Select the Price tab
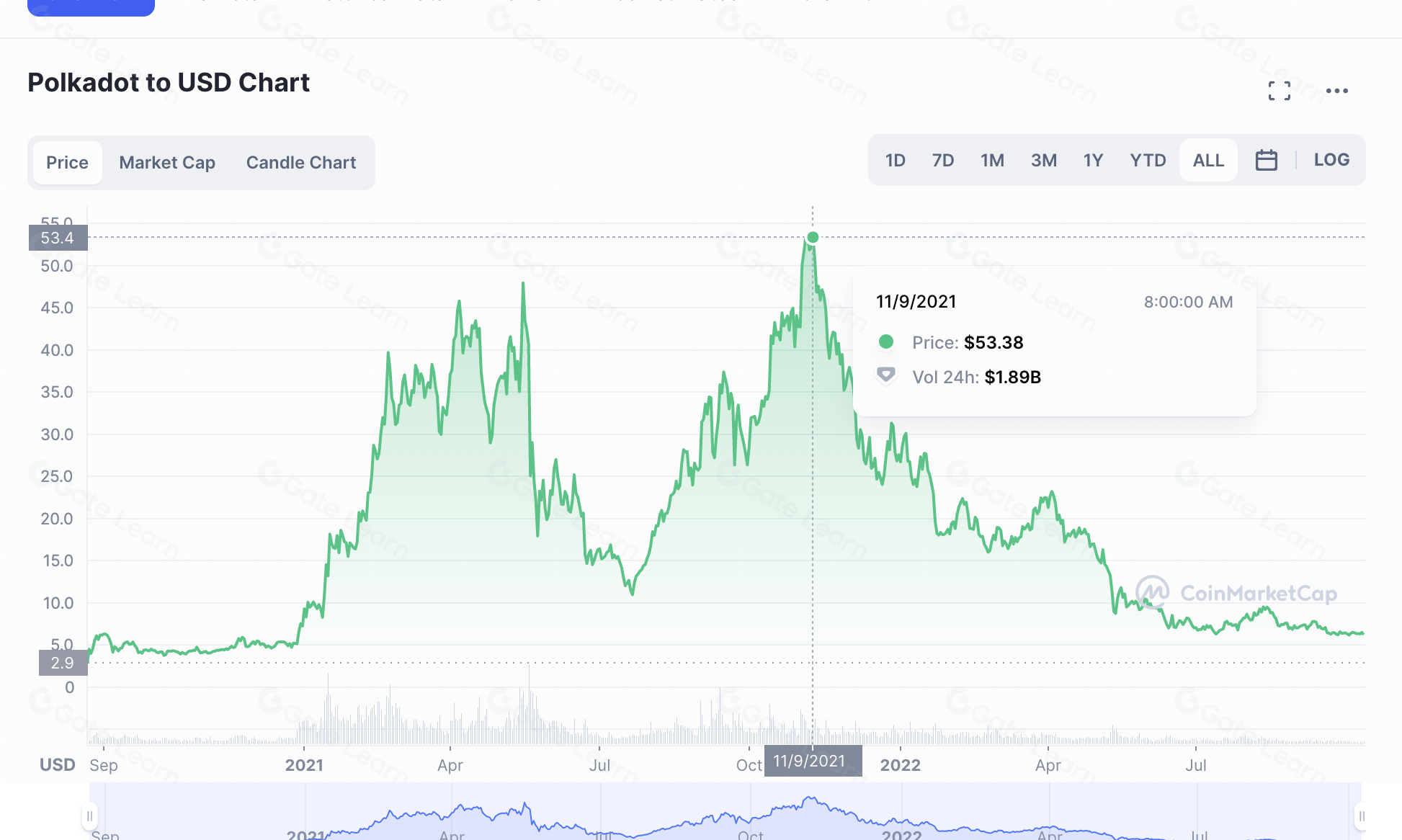 [67, 163]
